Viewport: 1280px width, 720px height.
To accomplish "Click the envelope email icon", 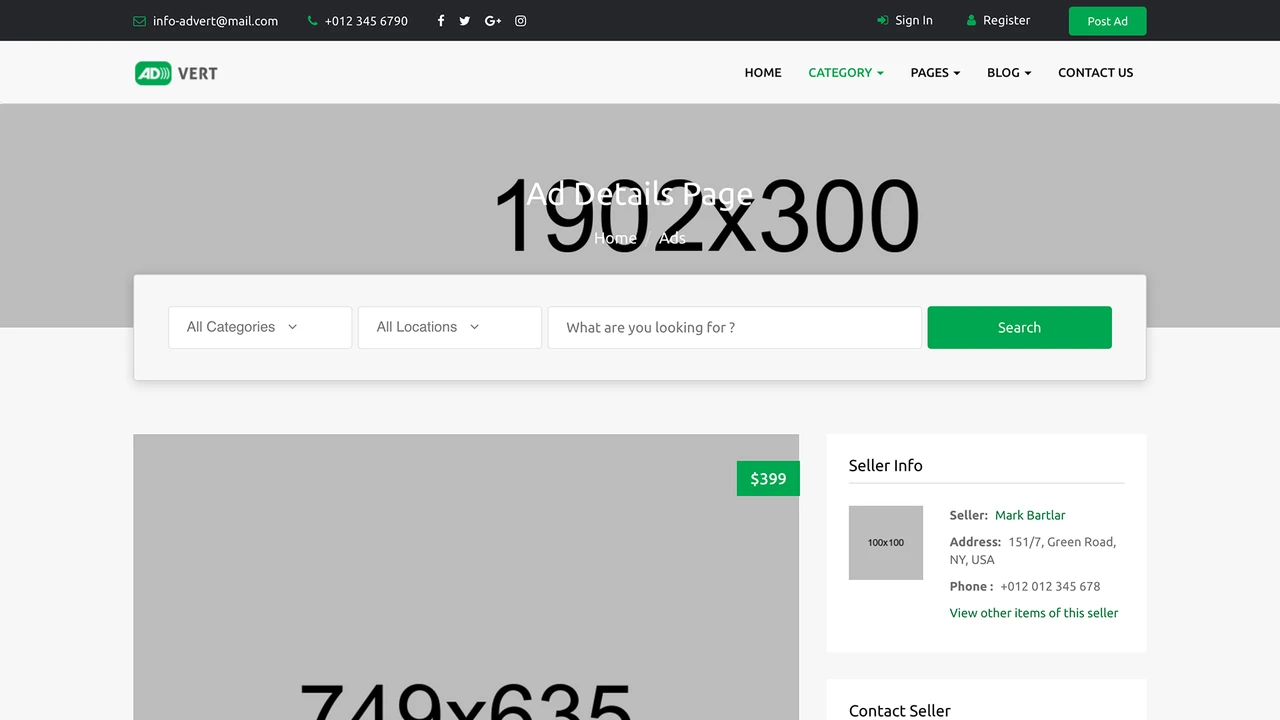I will (x=139, y=21).
